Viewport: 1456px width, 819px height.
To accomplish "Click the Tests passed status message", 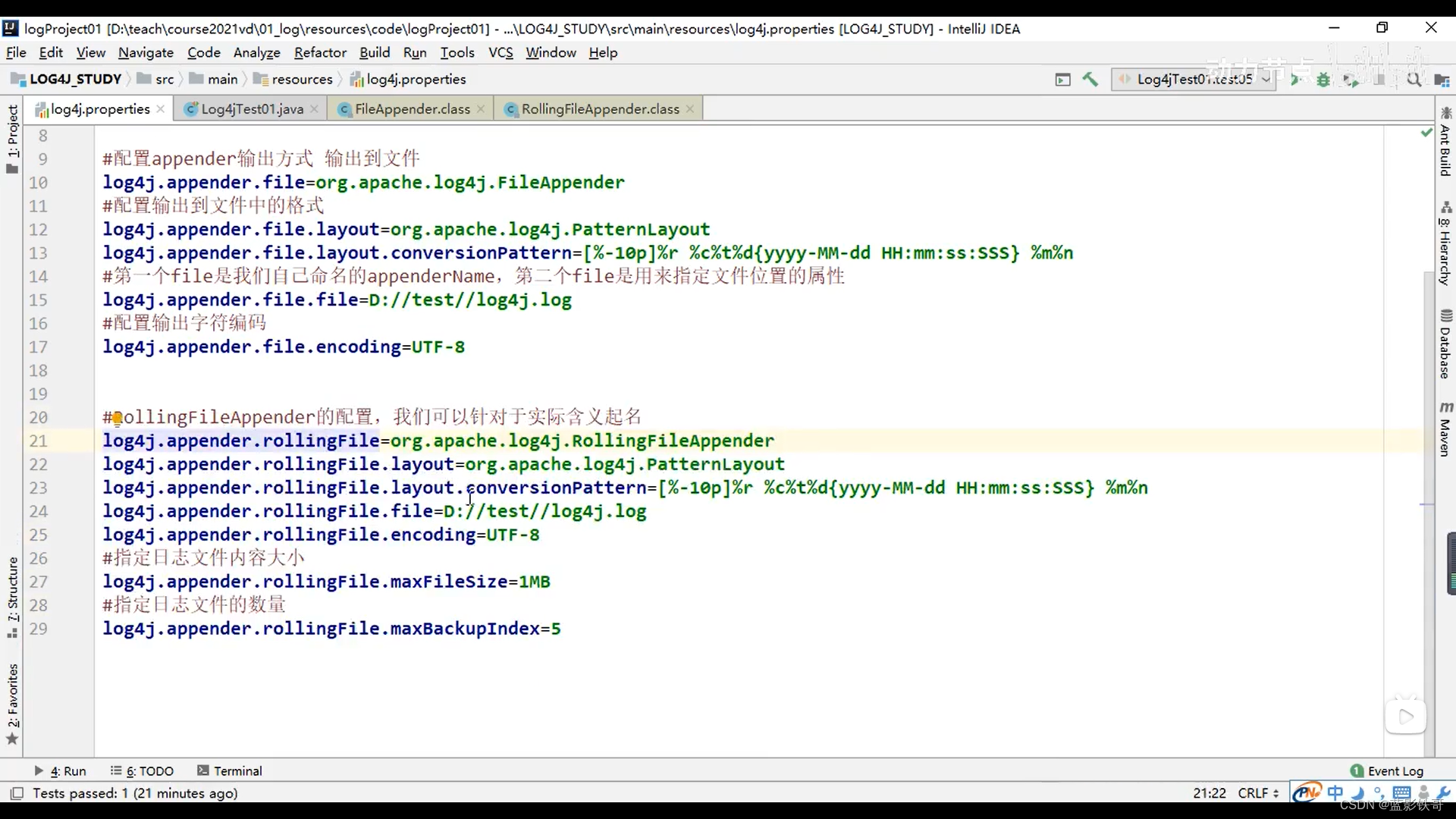I will pos(135,792).
